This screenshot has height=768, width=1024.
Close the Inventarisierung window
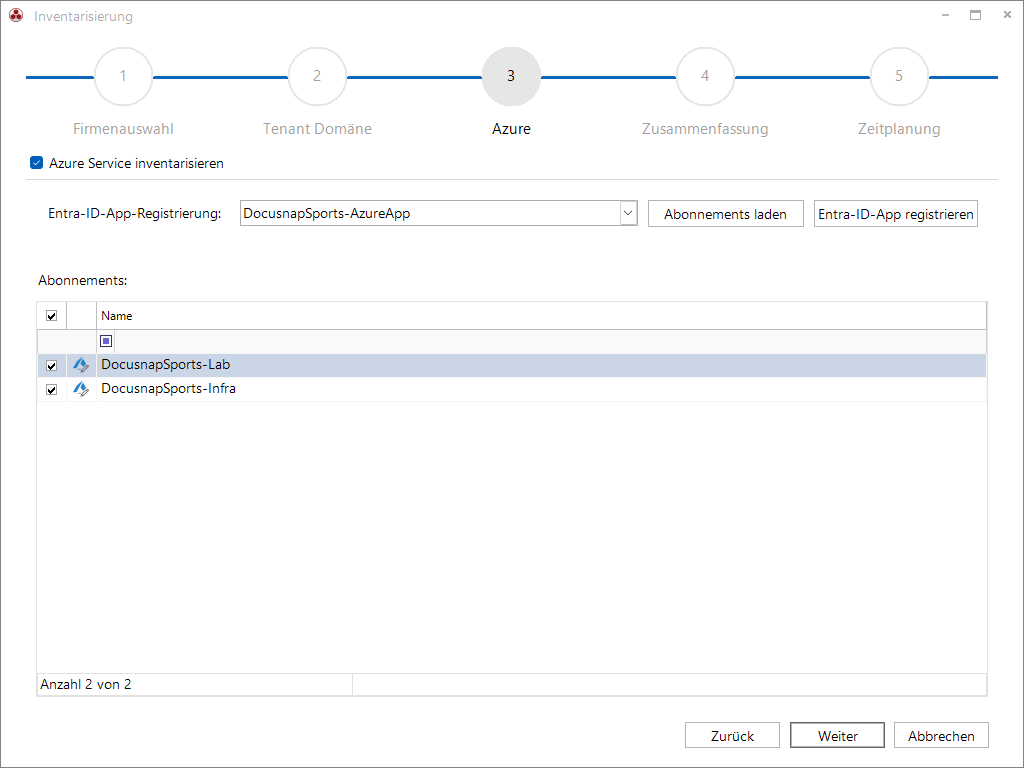1007,15
